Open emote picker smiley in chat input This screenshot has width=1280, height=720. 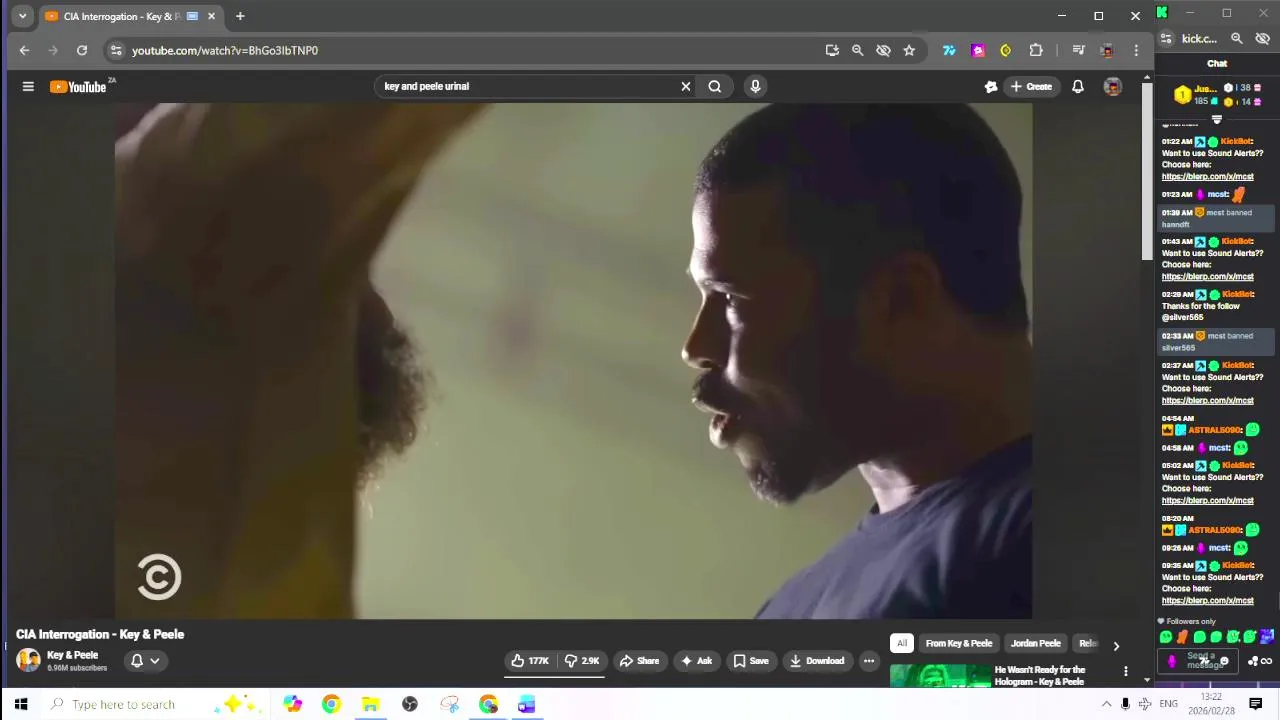pos(1223,662)
